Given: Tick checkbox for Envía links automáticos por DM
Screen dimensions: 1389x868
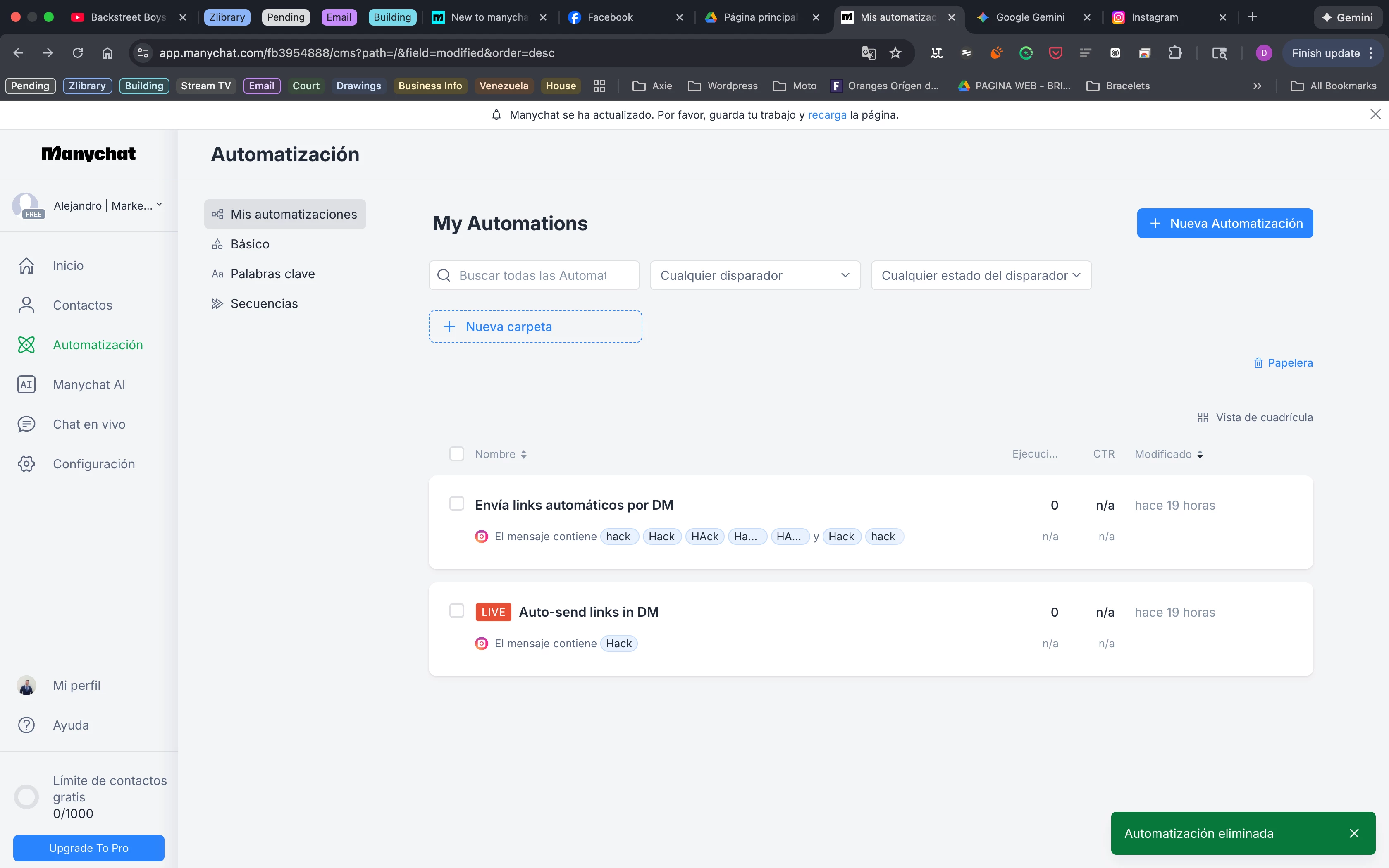Looking at the screenshot, I should 456,504.
